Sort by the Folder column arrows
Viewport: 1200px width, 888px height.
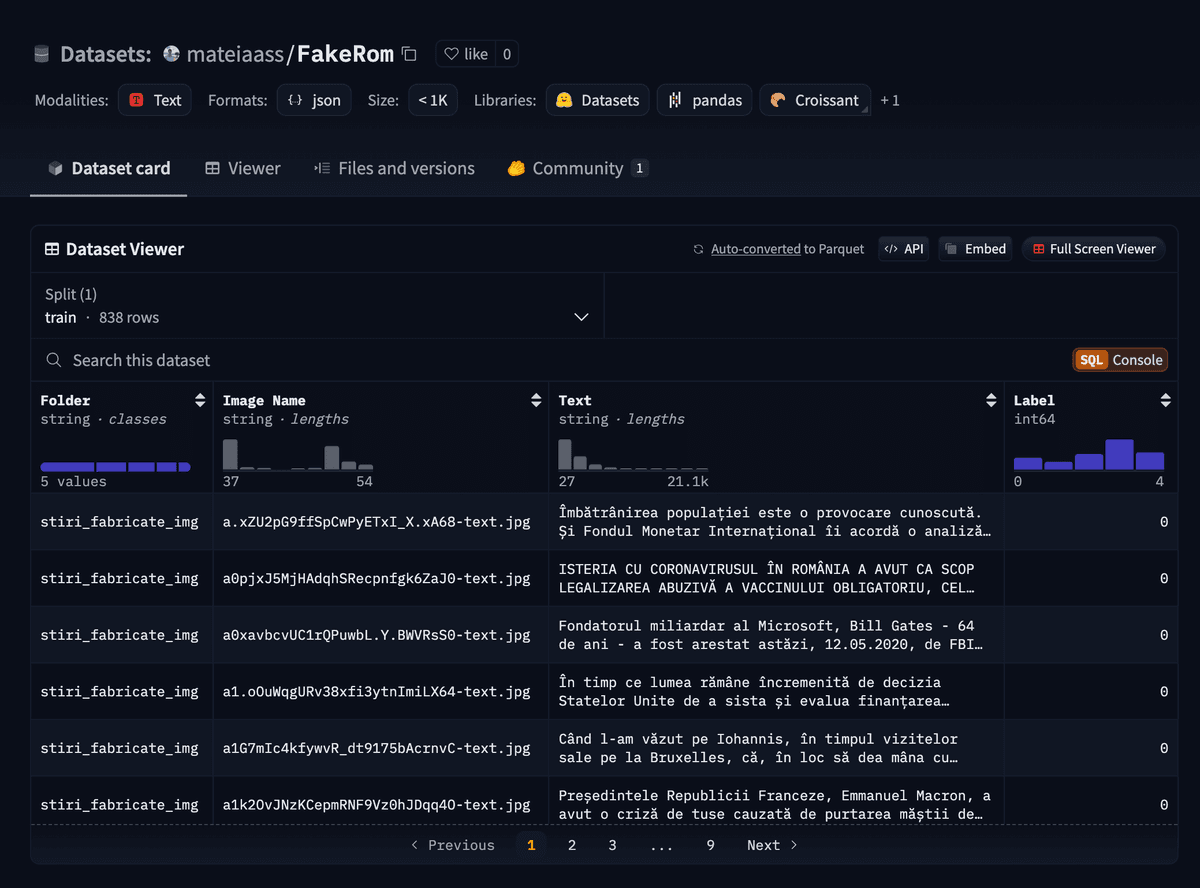coord(200,401)
